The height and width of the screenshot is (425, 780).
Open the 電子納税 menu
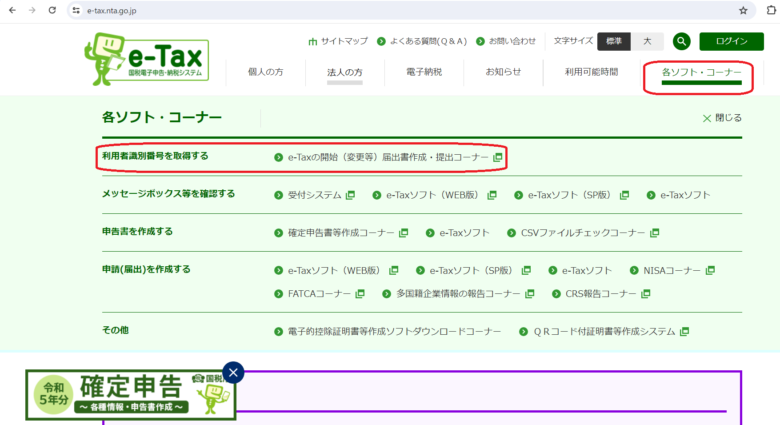[x=424, y=72]
